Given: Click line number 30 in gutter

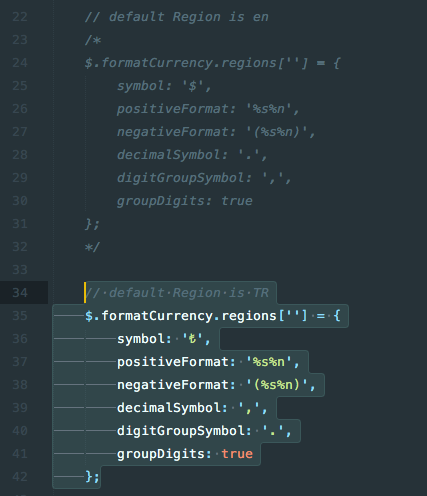Looking at the screenshot, I should pos(20,201).
